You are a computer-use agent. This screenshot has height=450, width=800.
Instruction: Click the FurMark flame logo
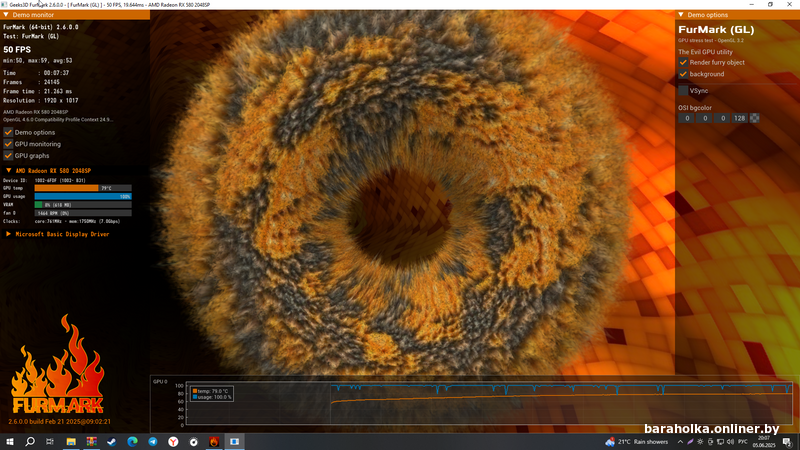tap(57, 364)
